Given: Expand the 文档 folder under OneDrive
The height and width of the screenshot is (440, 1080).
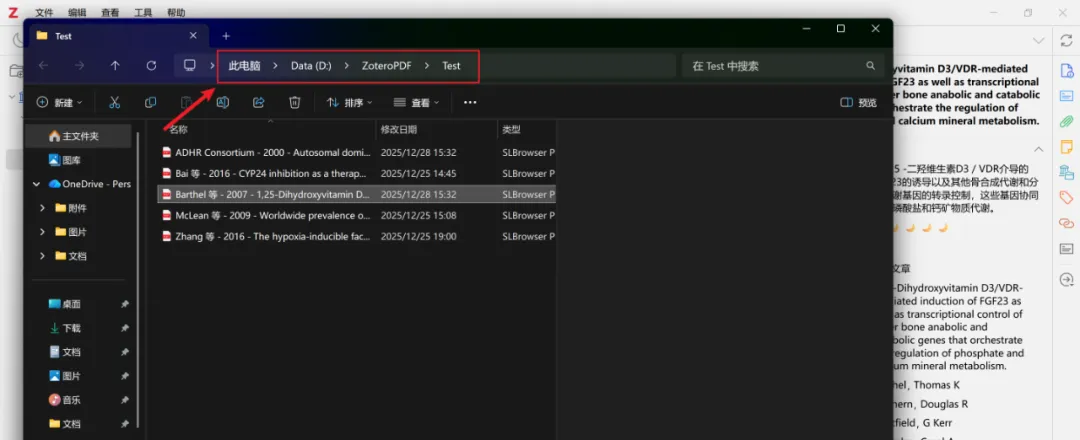Looking at the screenshot, I should point(43,256).
